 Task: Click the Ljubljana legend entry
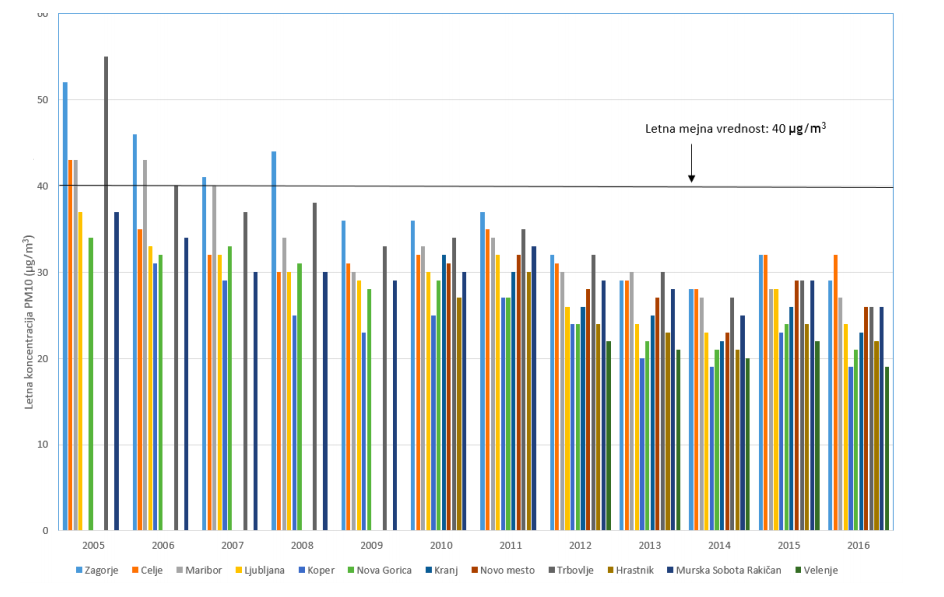pyautogui.click(x=263, y=570)
